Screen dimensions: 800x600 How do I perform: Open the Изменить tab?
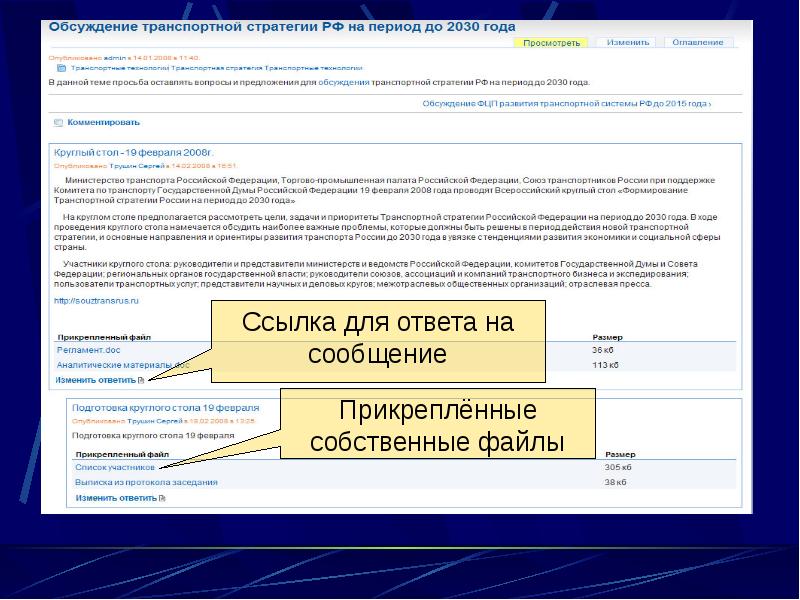(627, 43)
